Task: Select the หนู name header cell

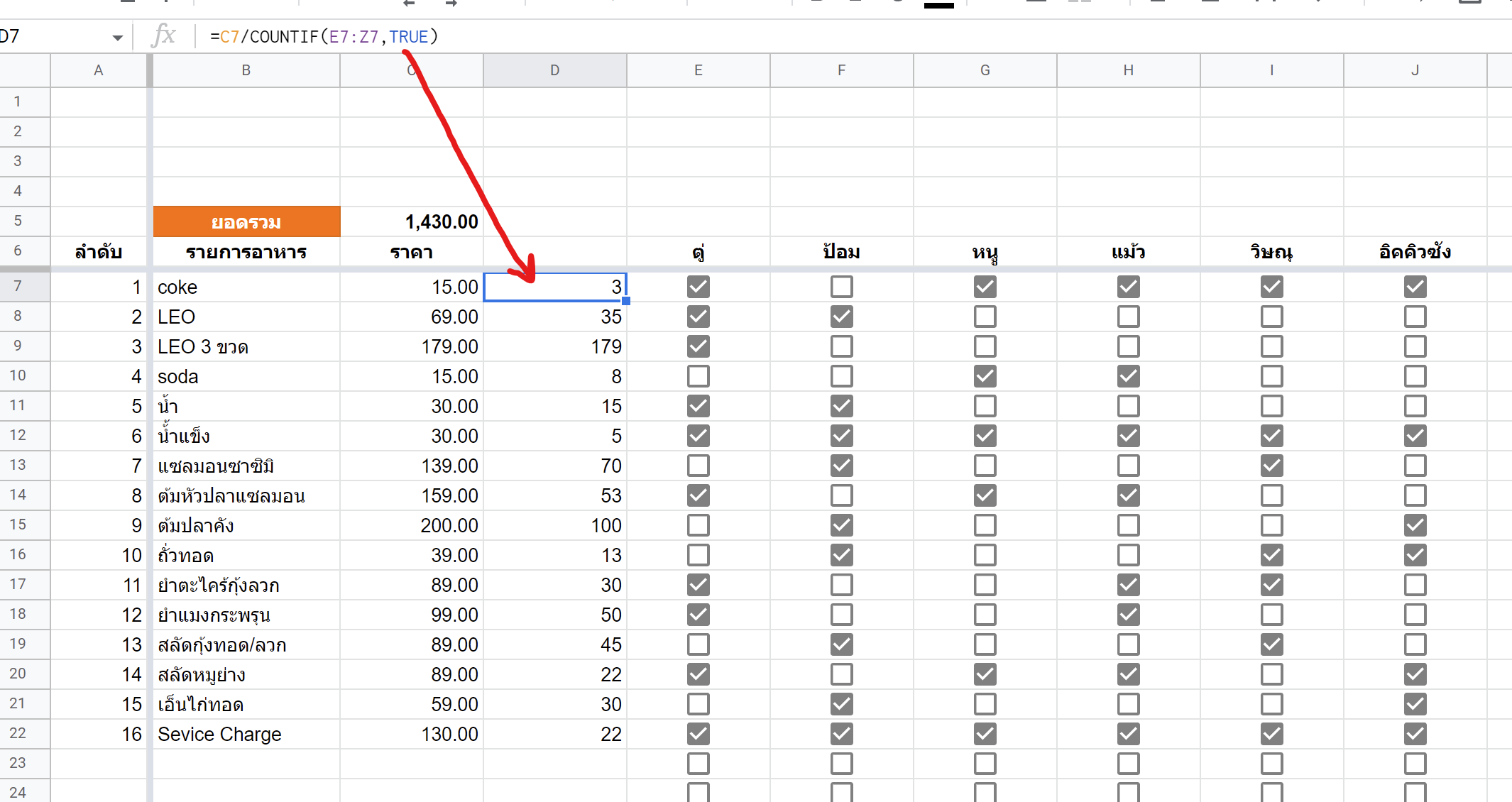Action: pyautogui.click(x=985, y=251)
